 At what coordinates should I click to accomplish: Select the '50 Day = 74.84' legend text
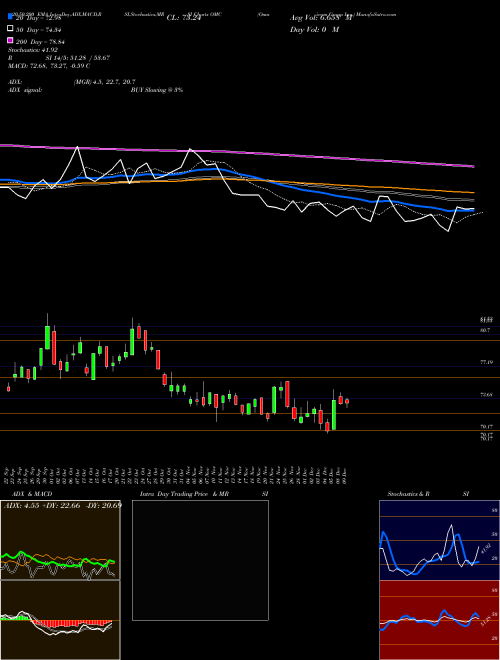[41, 30]
